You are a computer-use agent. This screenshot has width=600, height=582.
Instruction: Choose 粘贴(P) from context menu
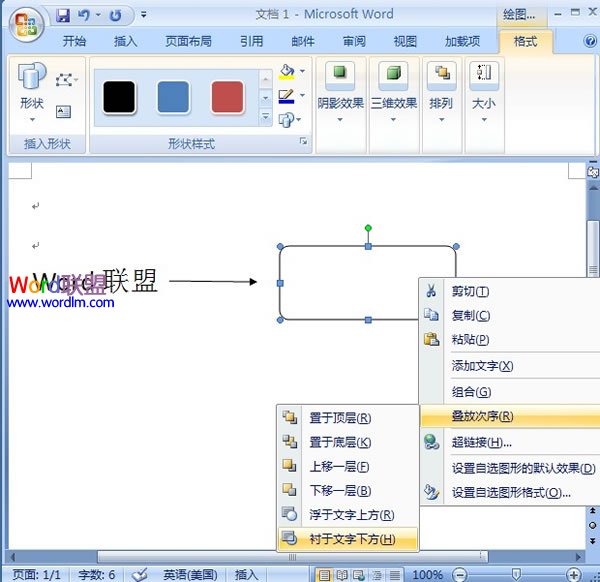(510, 339)
